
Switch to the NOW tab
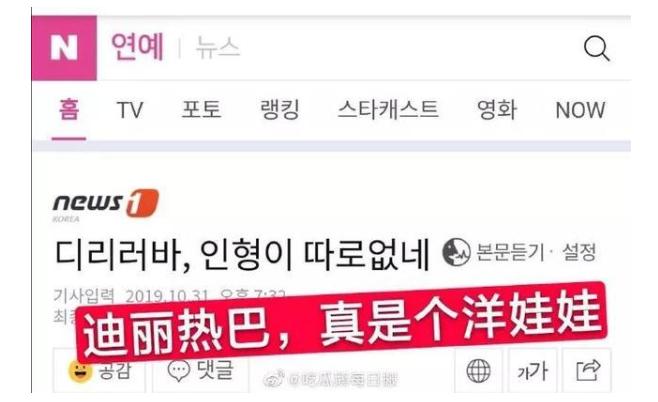click(580, 110)
